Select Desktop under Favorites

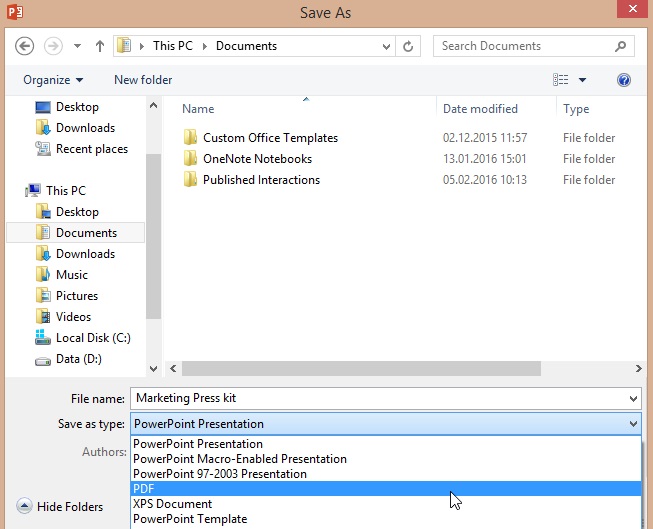(x=67, y=107)
